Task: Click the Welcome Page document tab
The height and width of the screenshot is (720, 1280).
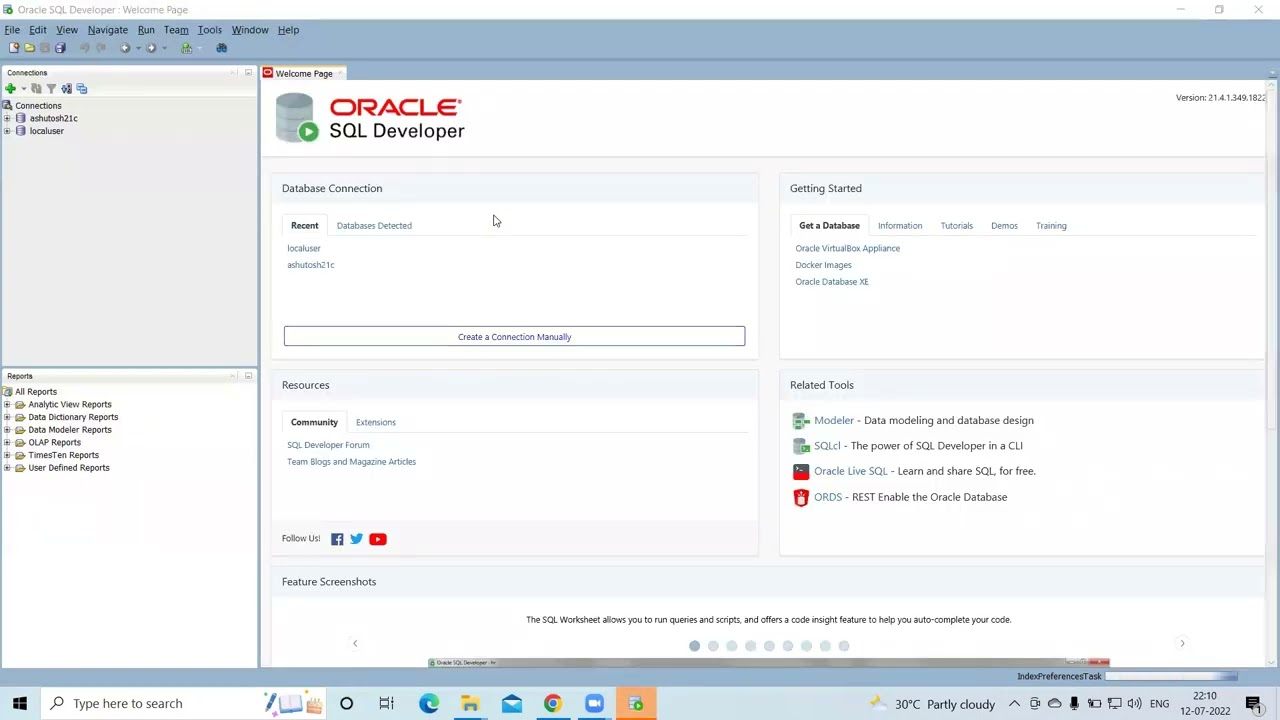Action: click(x=303, y=73)
